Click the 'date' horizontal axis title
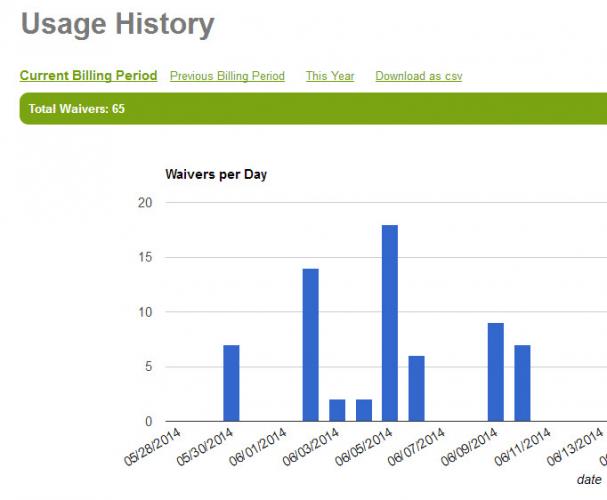The image size is (607, 500). tap(588, 480)
